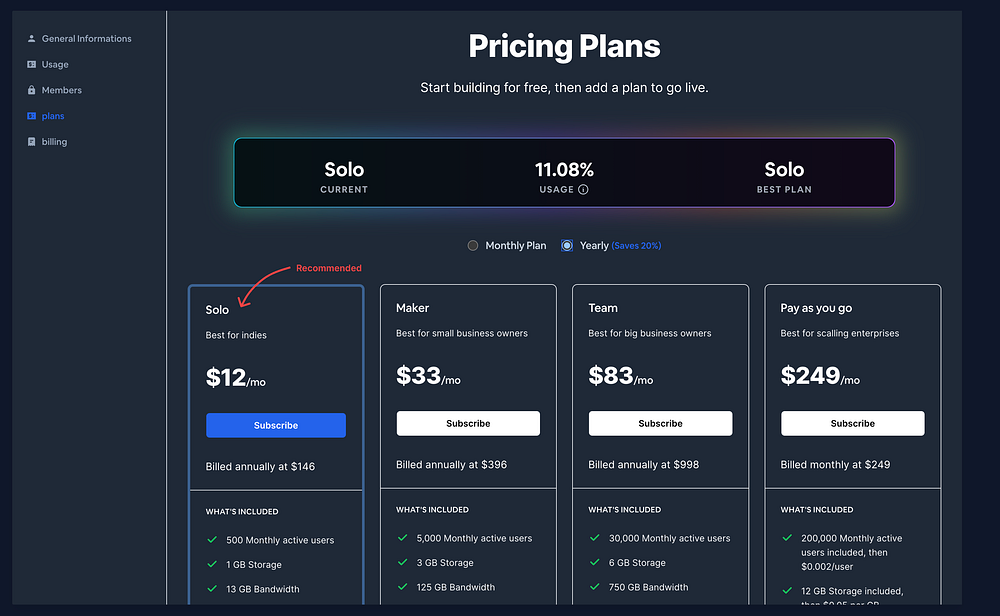Viewport: 1000px width, 616px height.
Task: Click the General Informations person icon
Action: pos(31,39)
